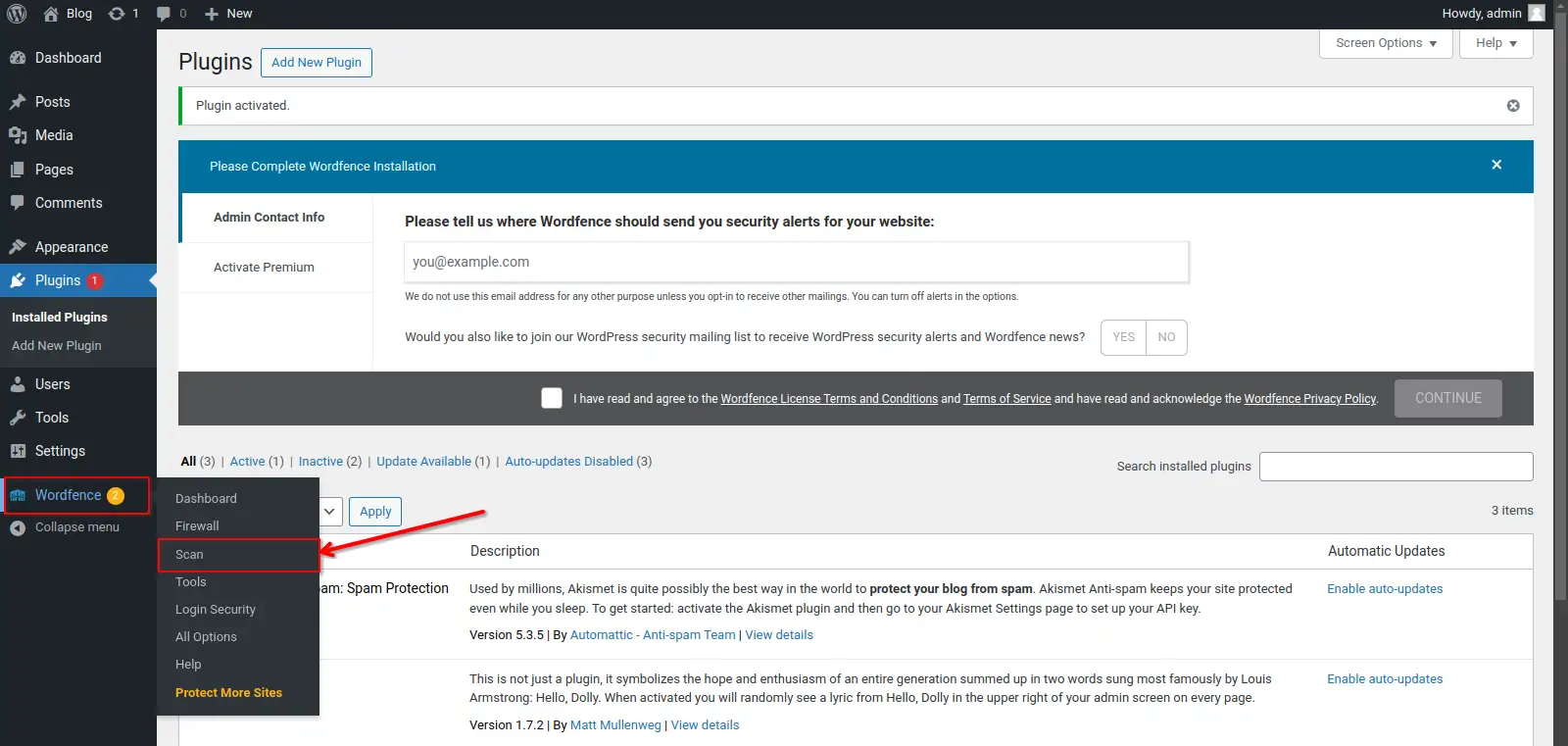Click the comments bubble icon in admin bar
Viewport: 1568px width, 746px height.
pyautogui.click(x=164, y=14)
